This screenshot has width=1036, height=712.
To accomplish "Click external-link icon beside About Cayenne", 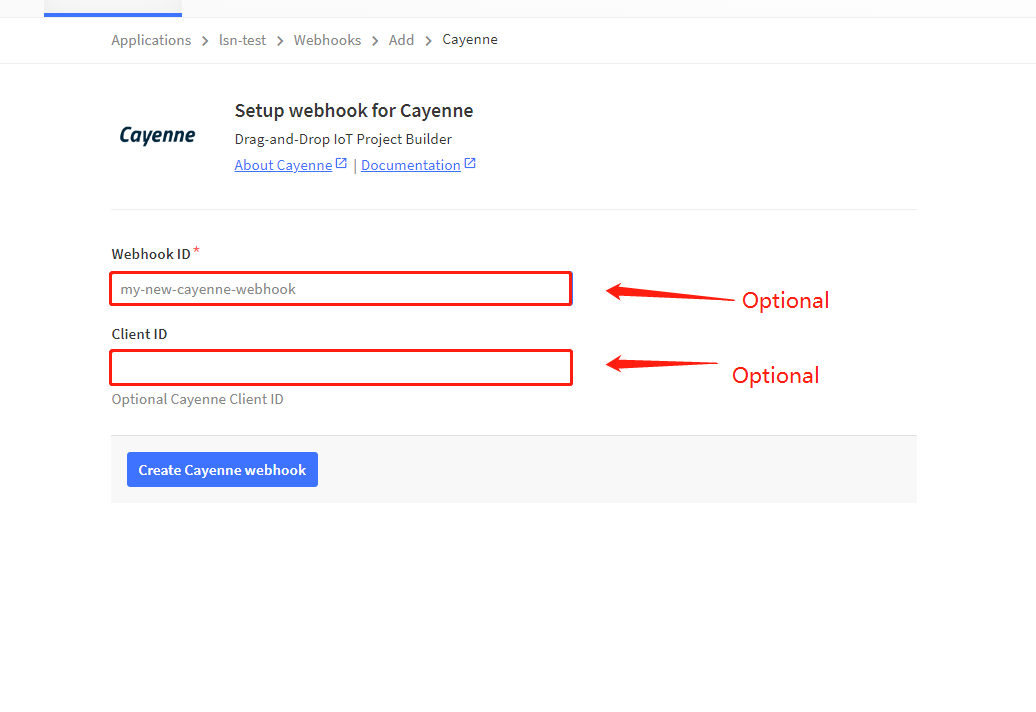I will click(x=341, y=163).
